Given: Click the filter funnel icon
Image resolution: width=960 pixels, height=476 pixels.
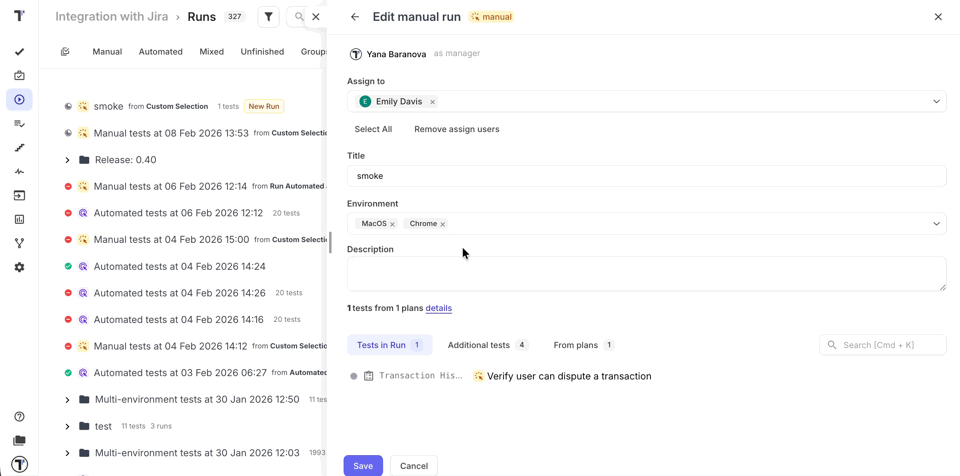Looking at the screenshot, I should (268, 17).
